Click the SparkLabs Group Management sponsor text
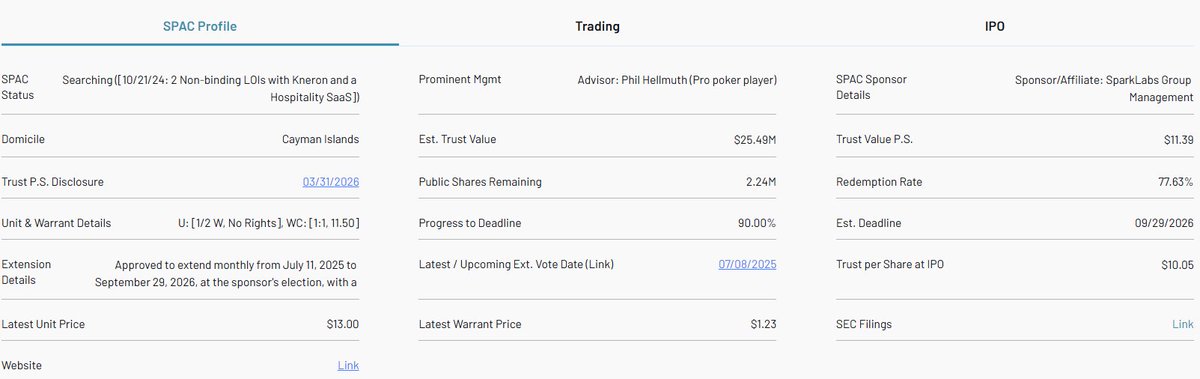The width and height of the screenshot is (1200, 379). pos(1104,88)
